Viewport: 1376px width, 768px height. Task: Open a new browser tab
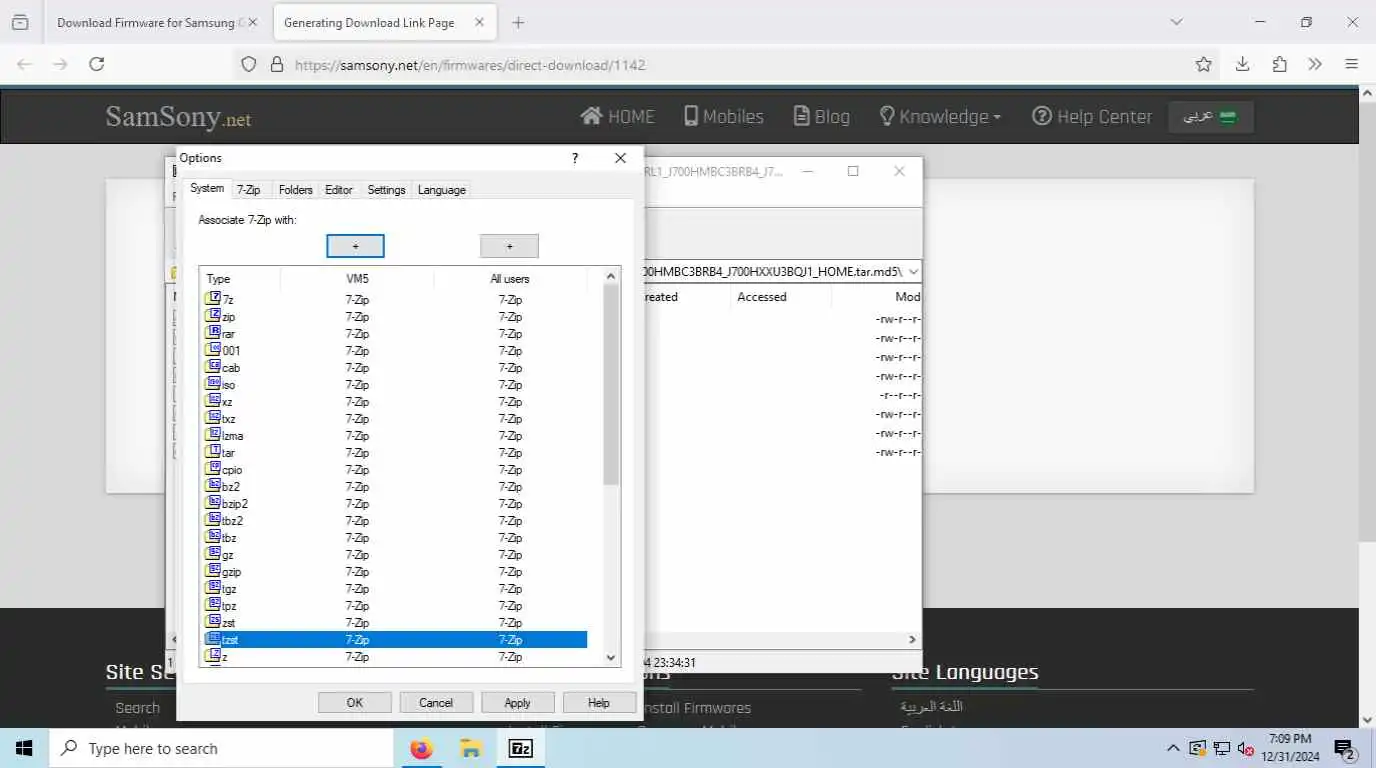(x=518, y=22)
